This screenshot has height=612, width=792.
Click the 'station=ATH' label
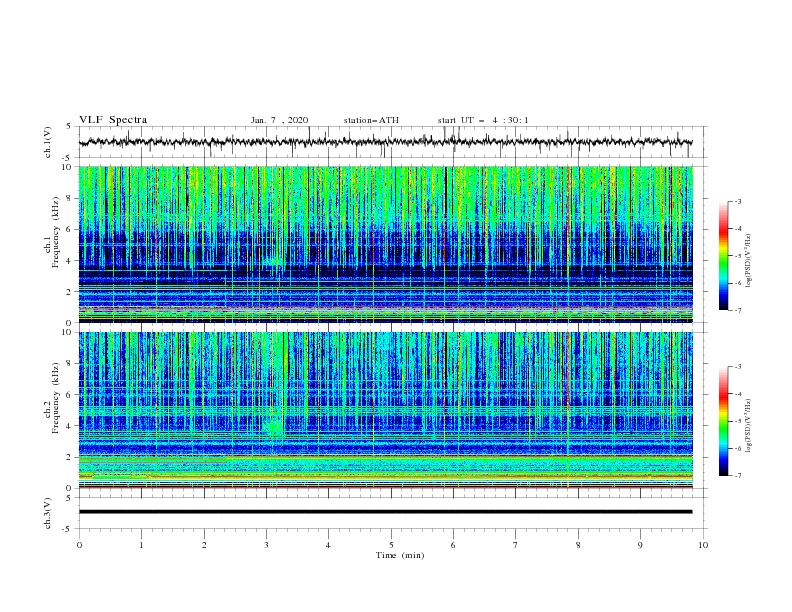[x=371, y=120]
